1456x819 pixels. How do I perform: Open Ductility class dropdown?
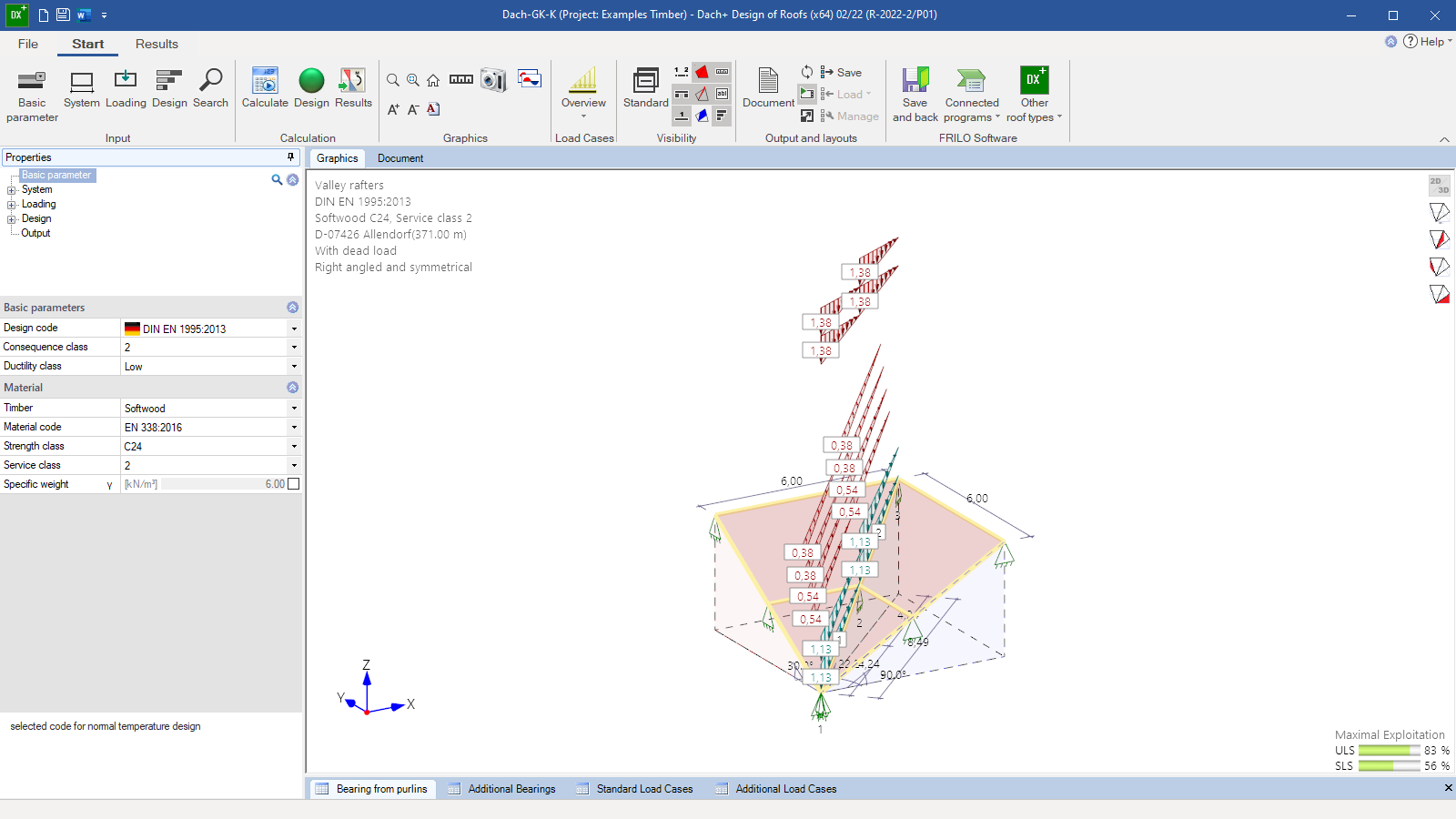(294, 367)
